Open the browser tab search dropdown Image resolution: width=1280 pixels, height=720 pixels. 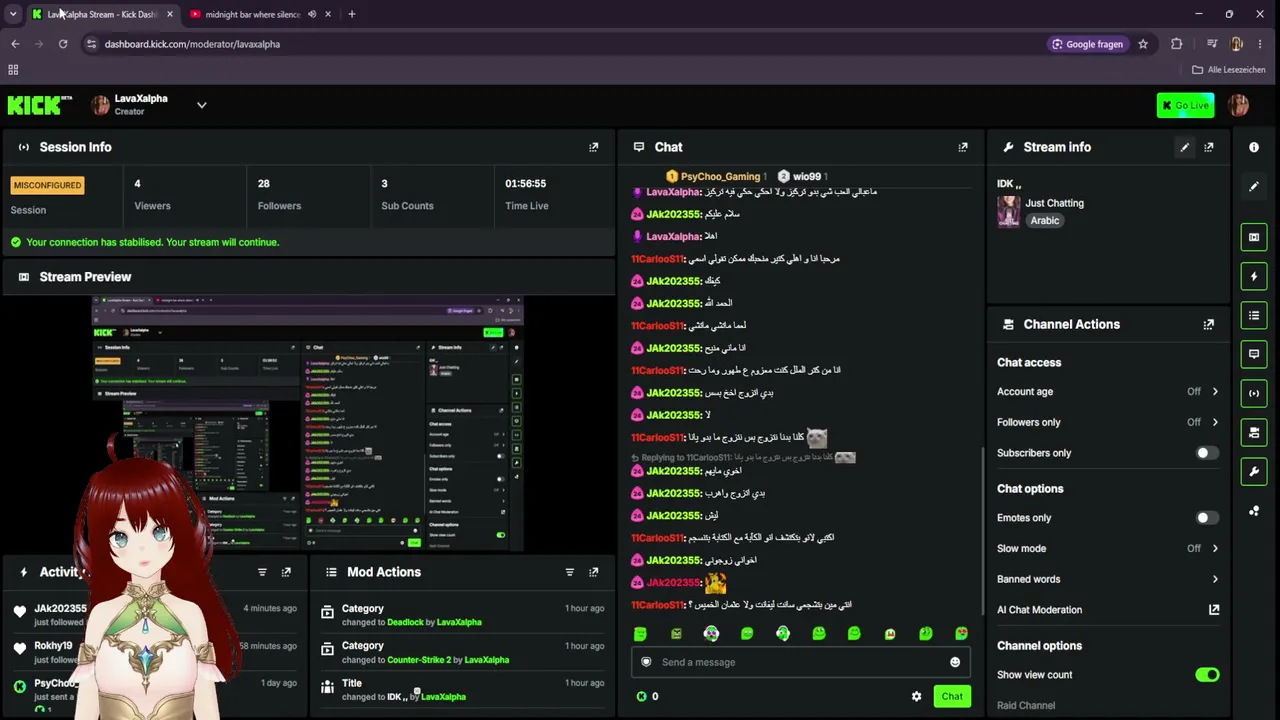13,14
